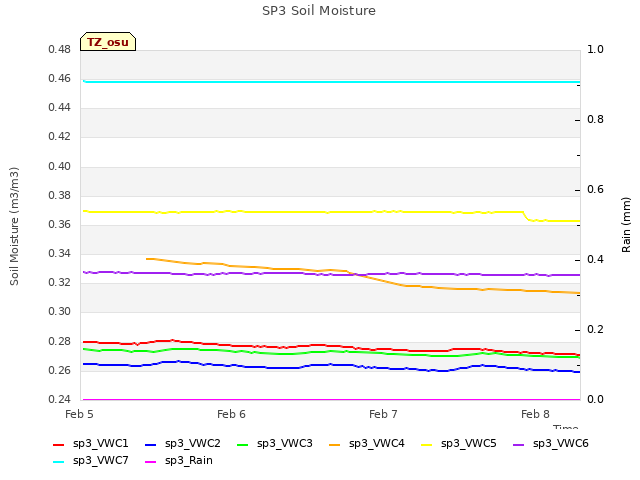Viewport: 640px width, 480px height.
Task: Click the cyan sp3_VWC7 legend swatch
Action: (x=59, y=462)
